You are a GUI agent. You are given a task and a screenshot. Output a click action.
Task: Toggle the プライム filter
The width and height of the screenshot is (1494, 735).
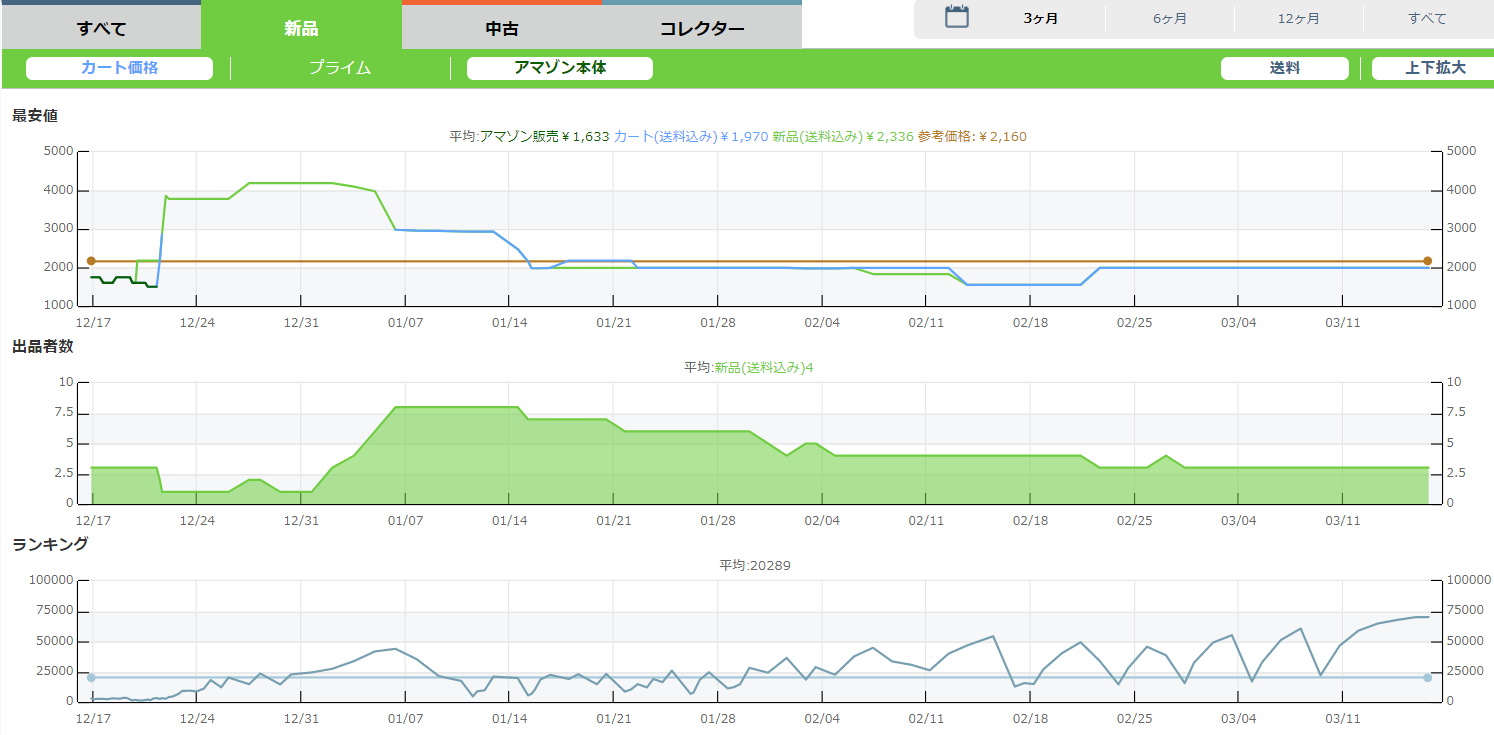point(340,68)
